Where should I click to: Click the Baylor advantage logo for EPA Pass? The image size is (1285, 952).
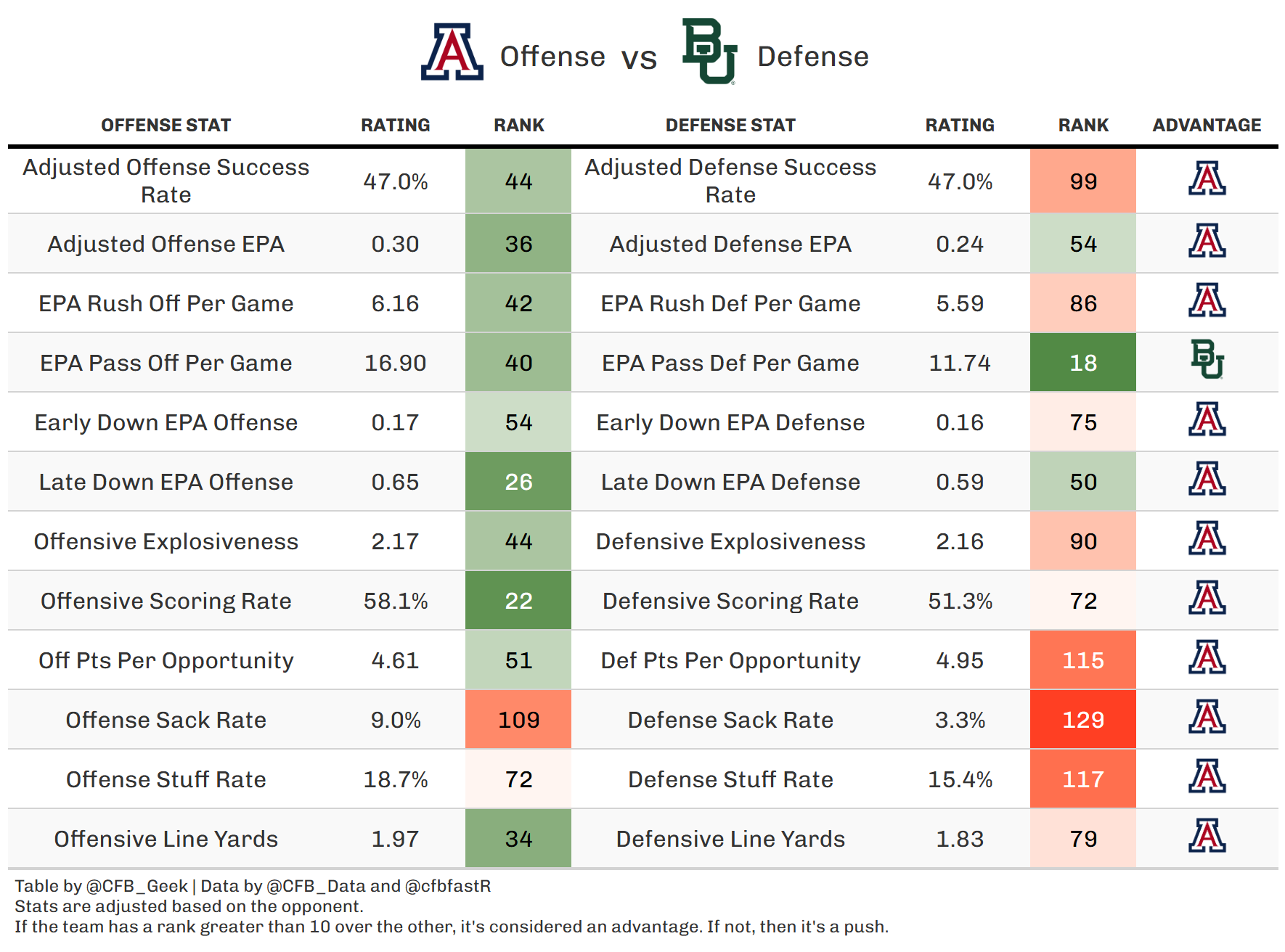click(x=1207, y=360)
